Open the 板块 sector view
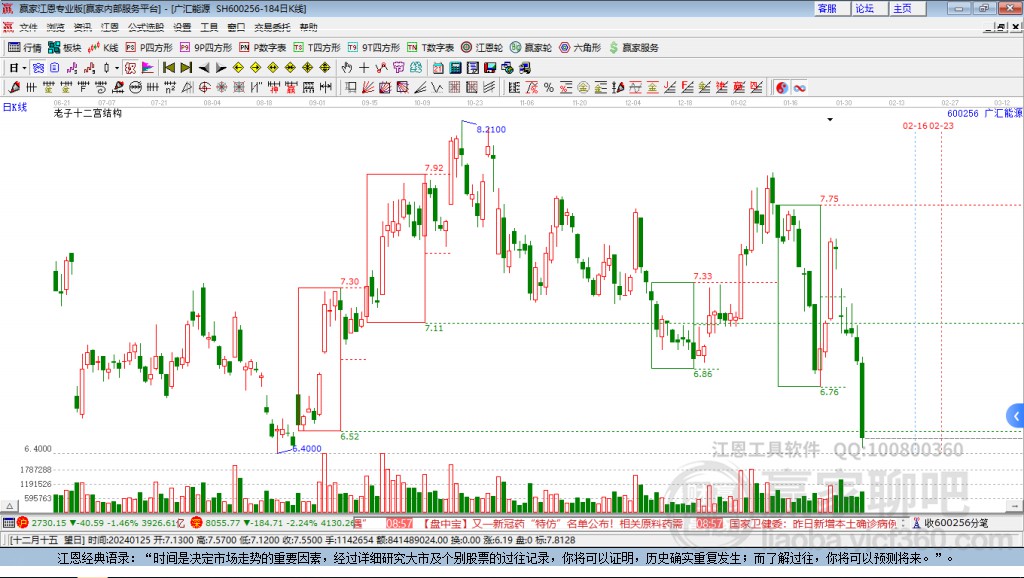Viewport: 1024px width, 578px height. 64,48
